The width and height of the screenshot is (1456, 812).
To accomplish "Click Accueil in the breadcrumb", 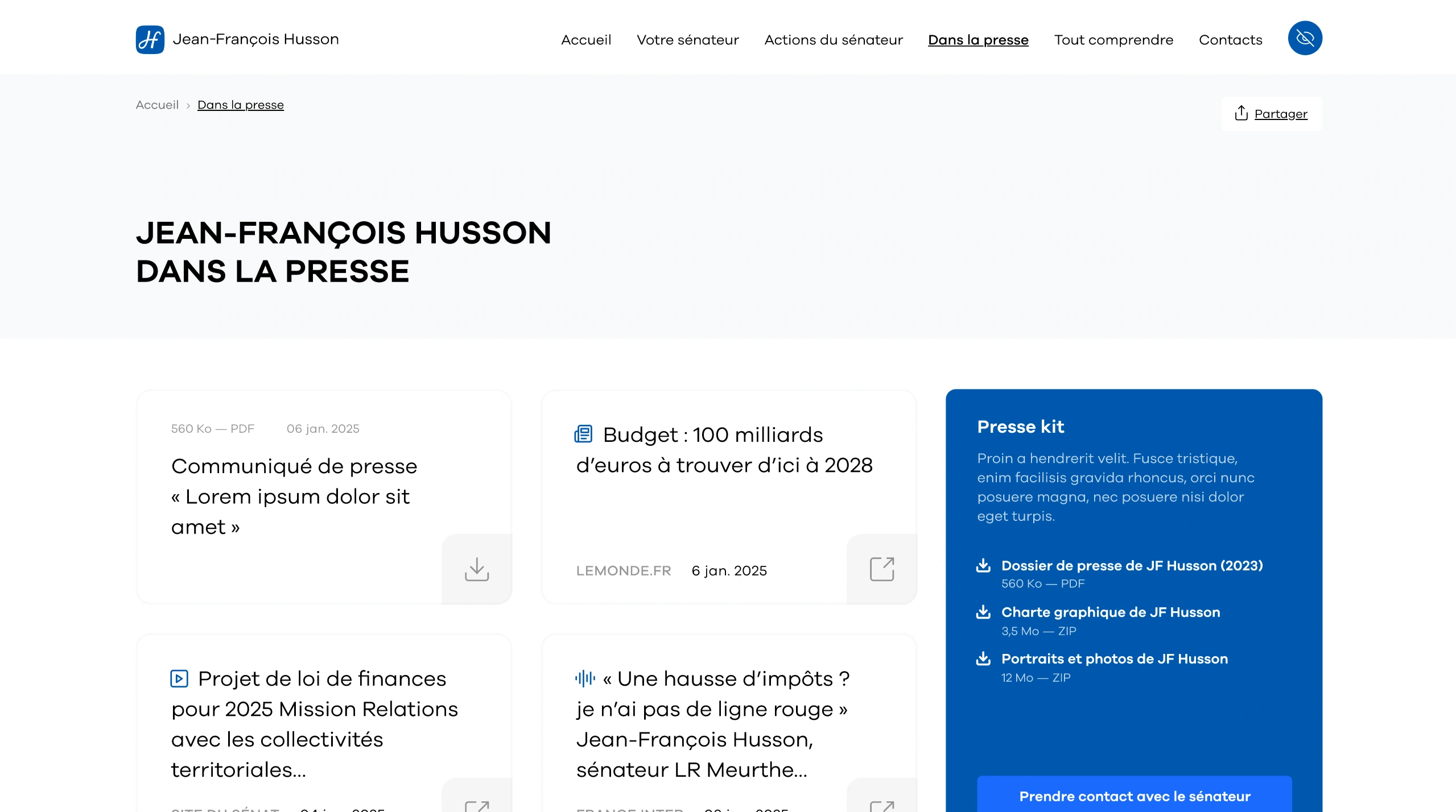I will click(157, 105).
